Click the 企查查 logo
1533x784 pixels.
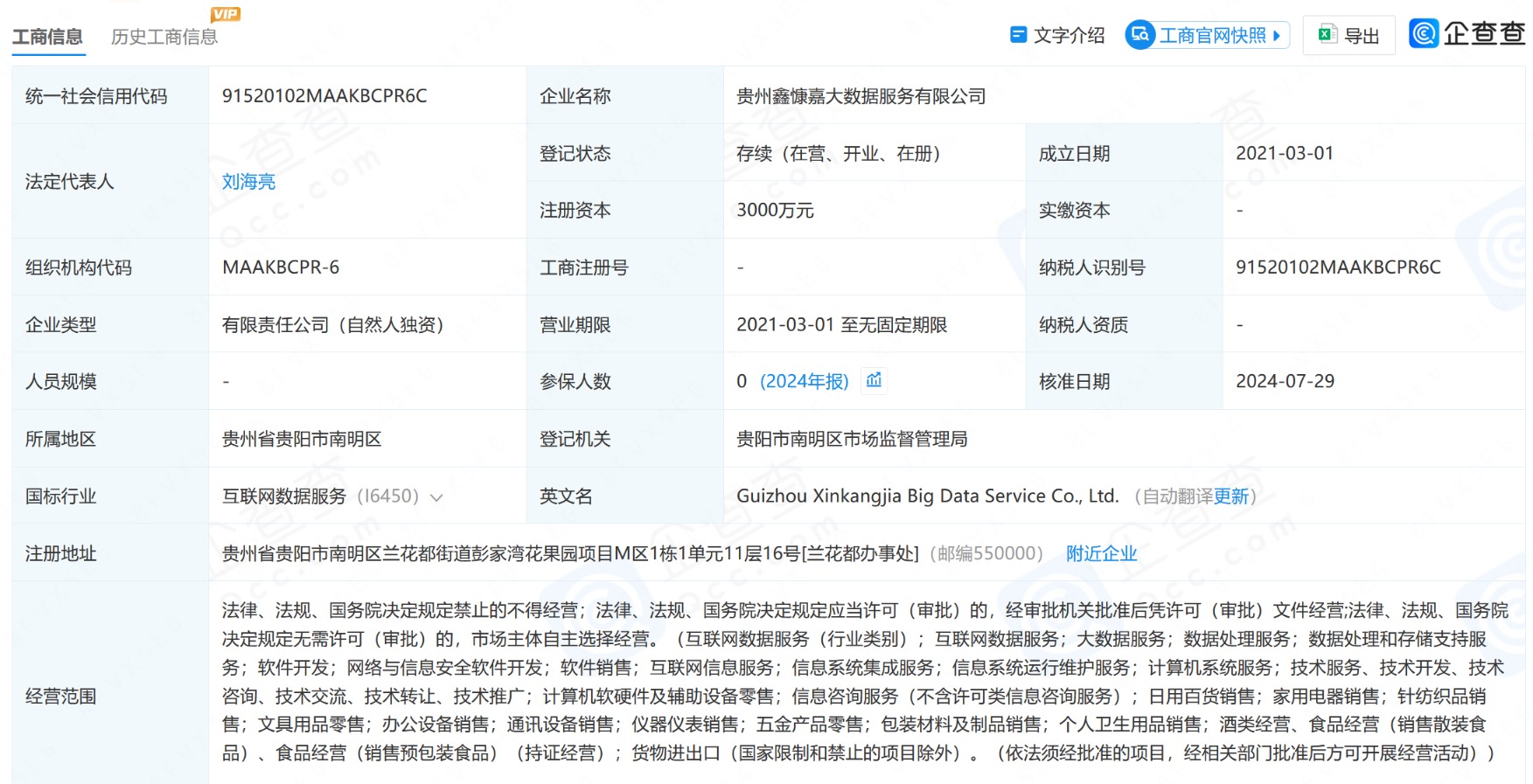[x=1467, y=33]
